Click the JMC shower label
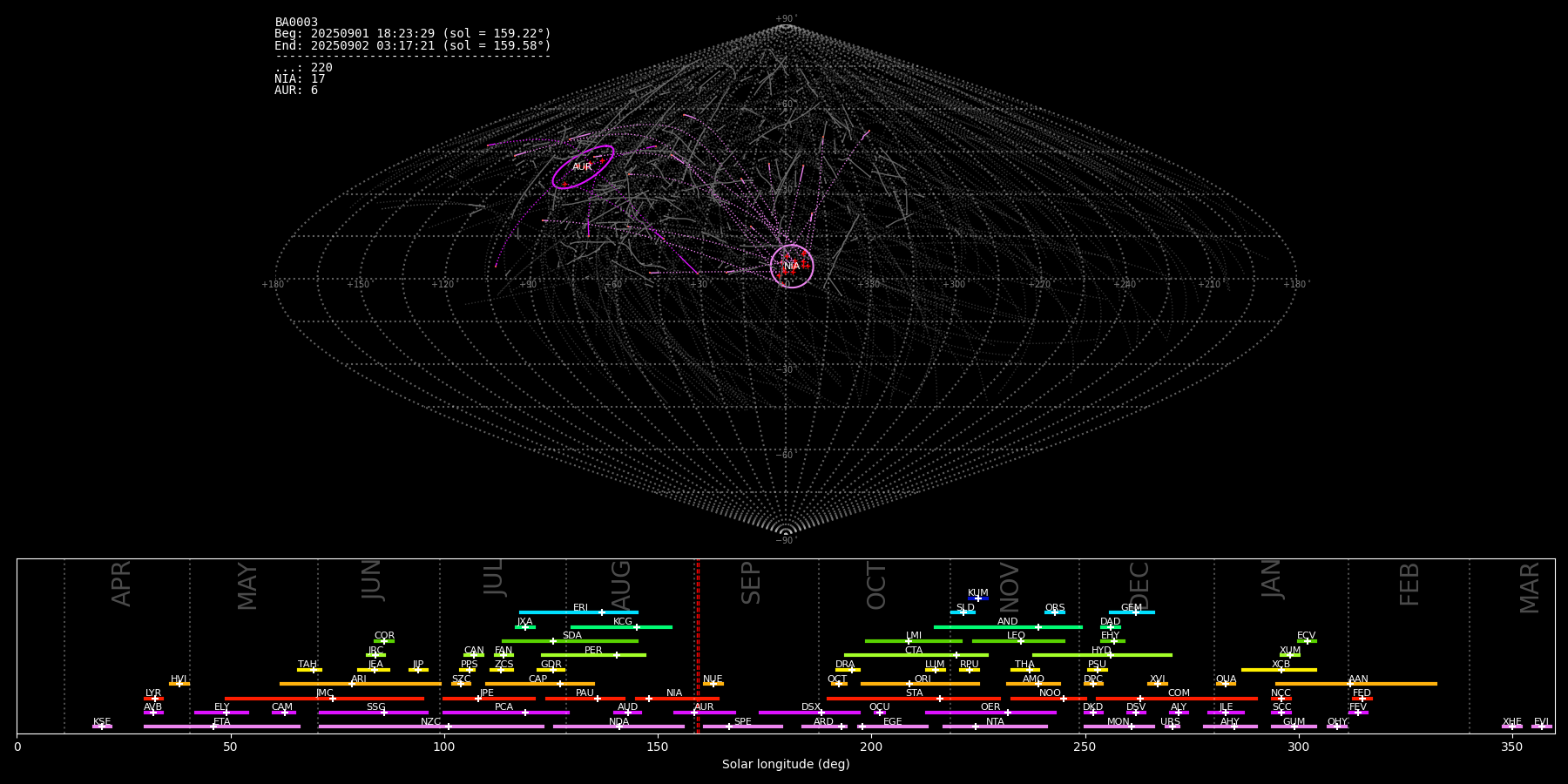Screen dimensions: 1568x784 click(x=324, y=693)
